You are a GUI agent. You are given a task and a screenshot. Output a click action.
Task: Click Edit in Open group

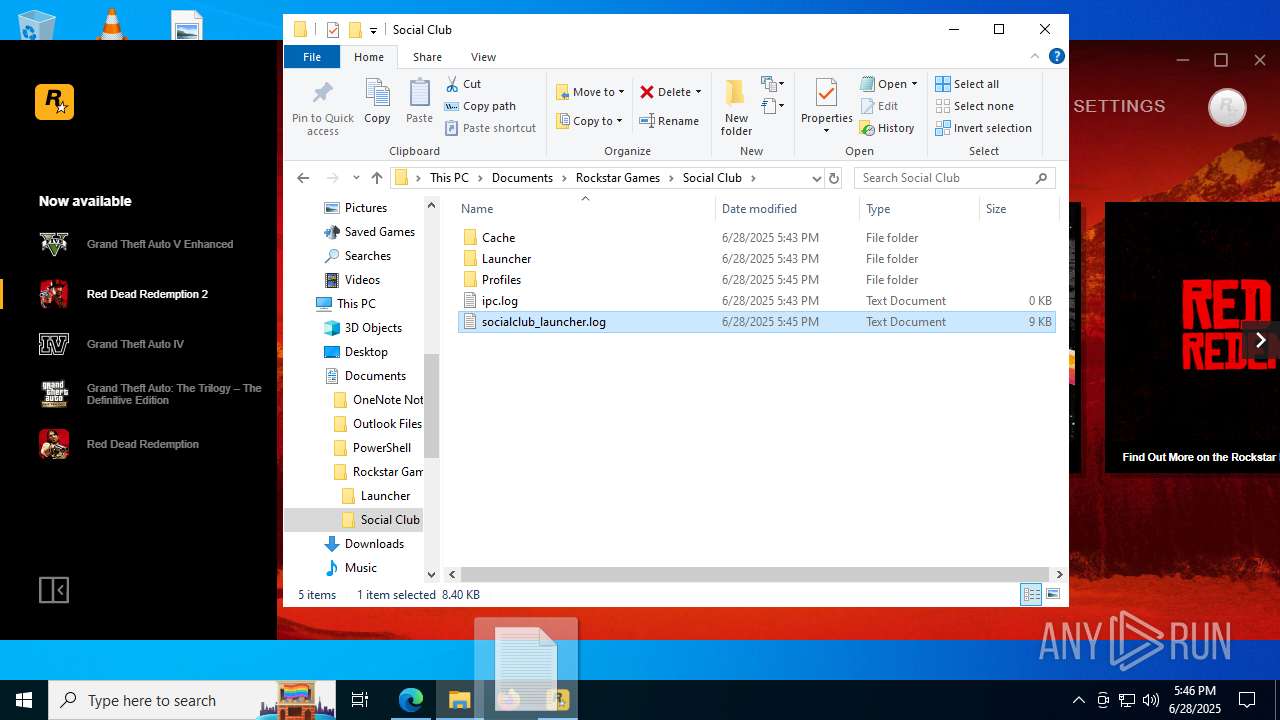click(879, 106)
